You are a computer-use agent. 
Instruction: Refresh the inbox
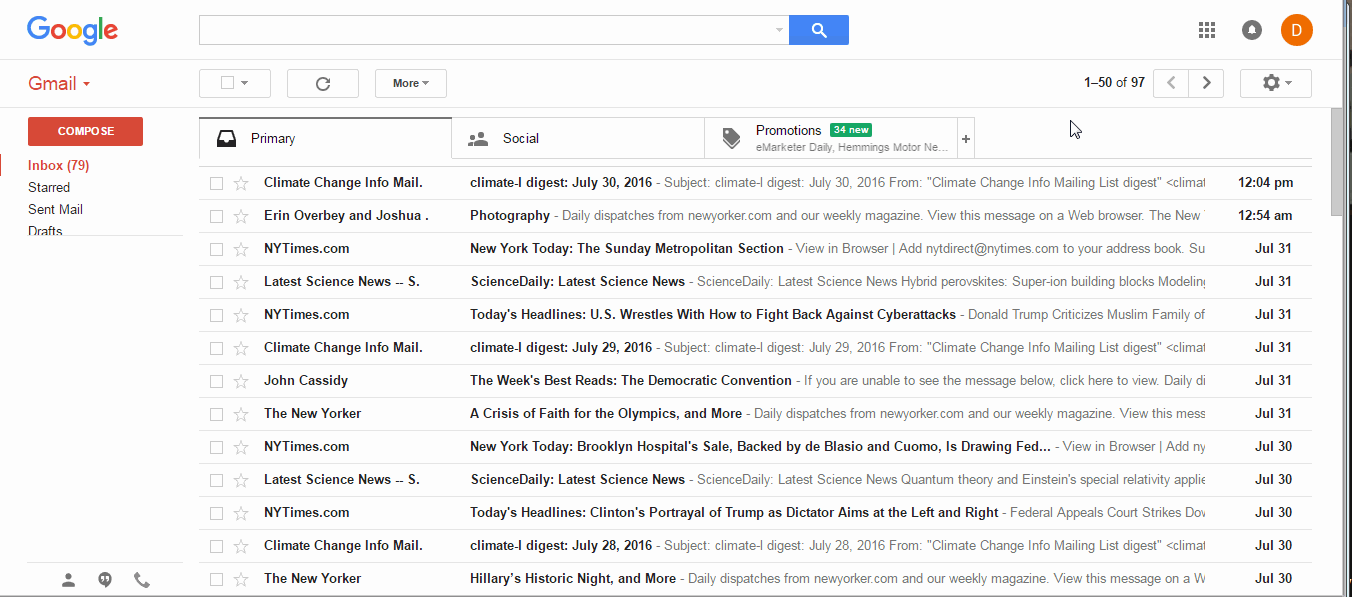(x=323, y=83)
